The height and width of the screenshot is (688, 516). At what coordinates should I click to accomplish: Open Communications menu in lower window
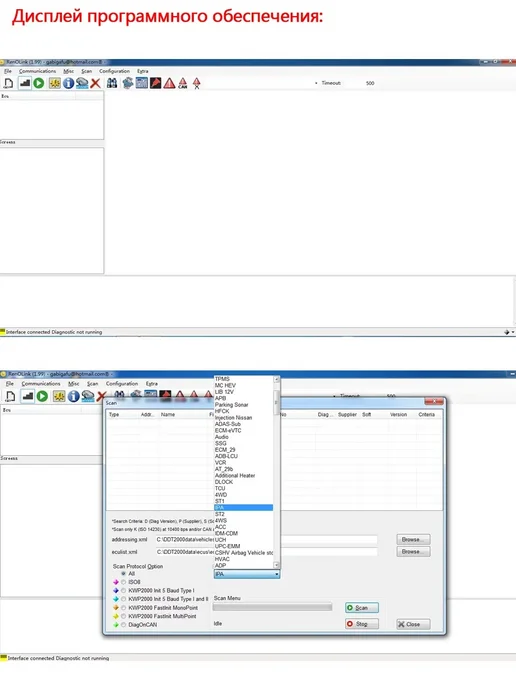click(41, 383)
